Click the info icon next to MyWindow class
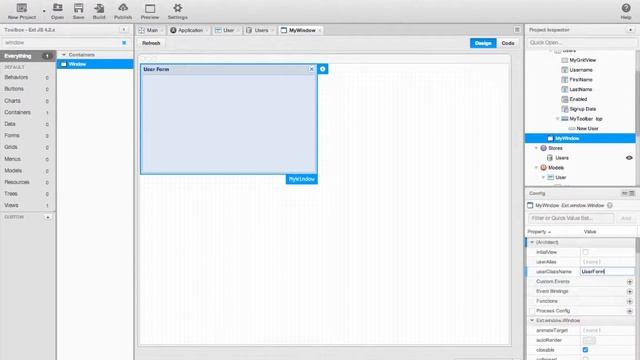 click(610, 205)
